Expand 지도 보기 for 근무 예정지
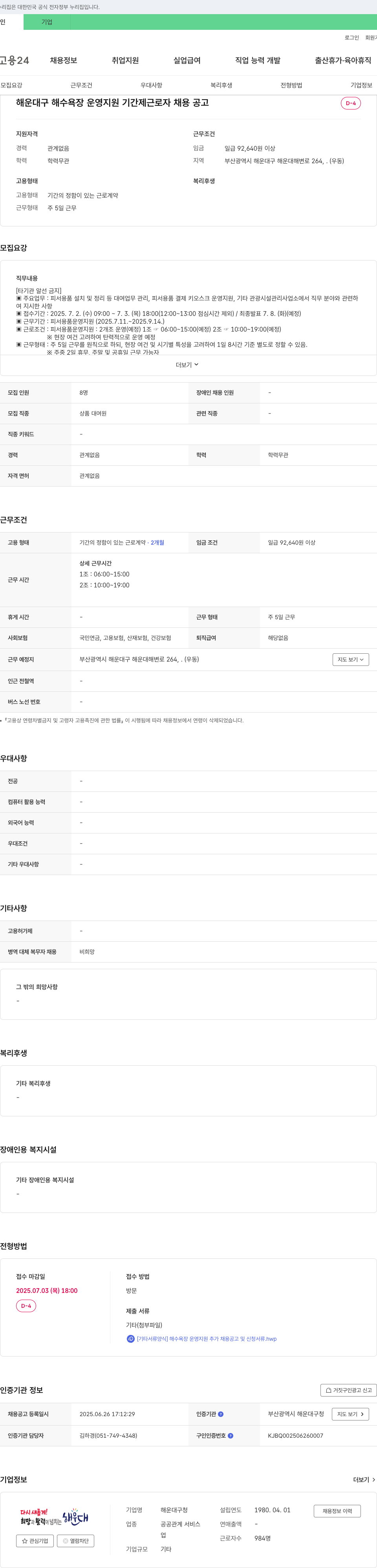This screenshot has width=377, height=1568. [x=351, y=659]
